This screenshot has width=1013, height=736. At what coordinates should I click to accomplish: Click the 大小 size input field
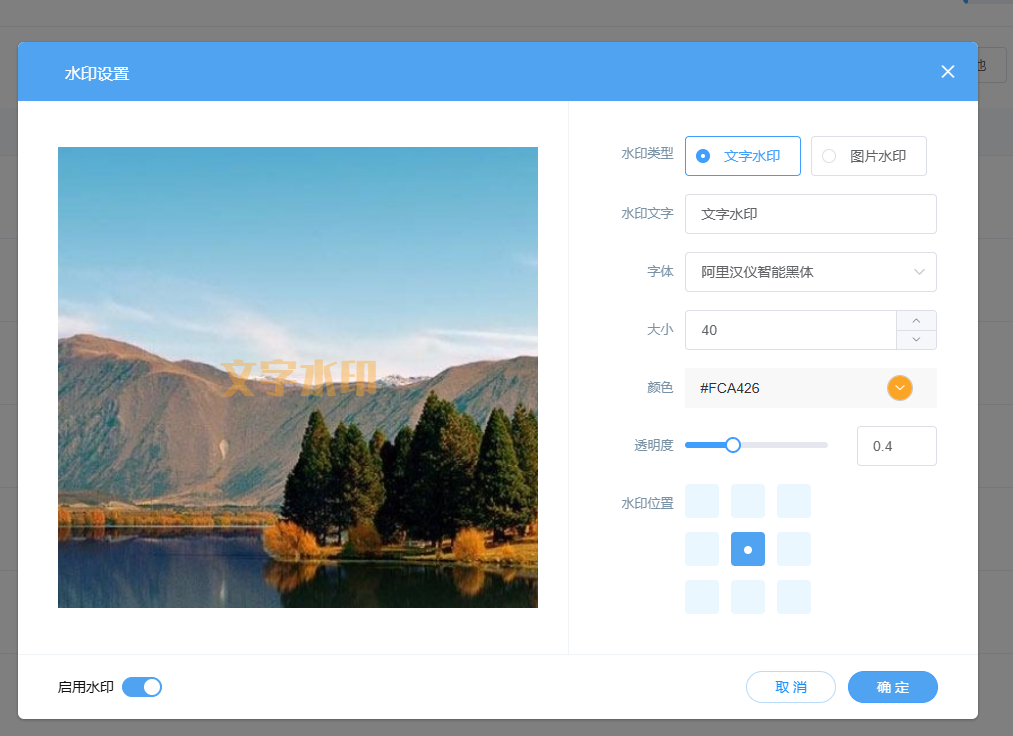click(x=790, y=330)
